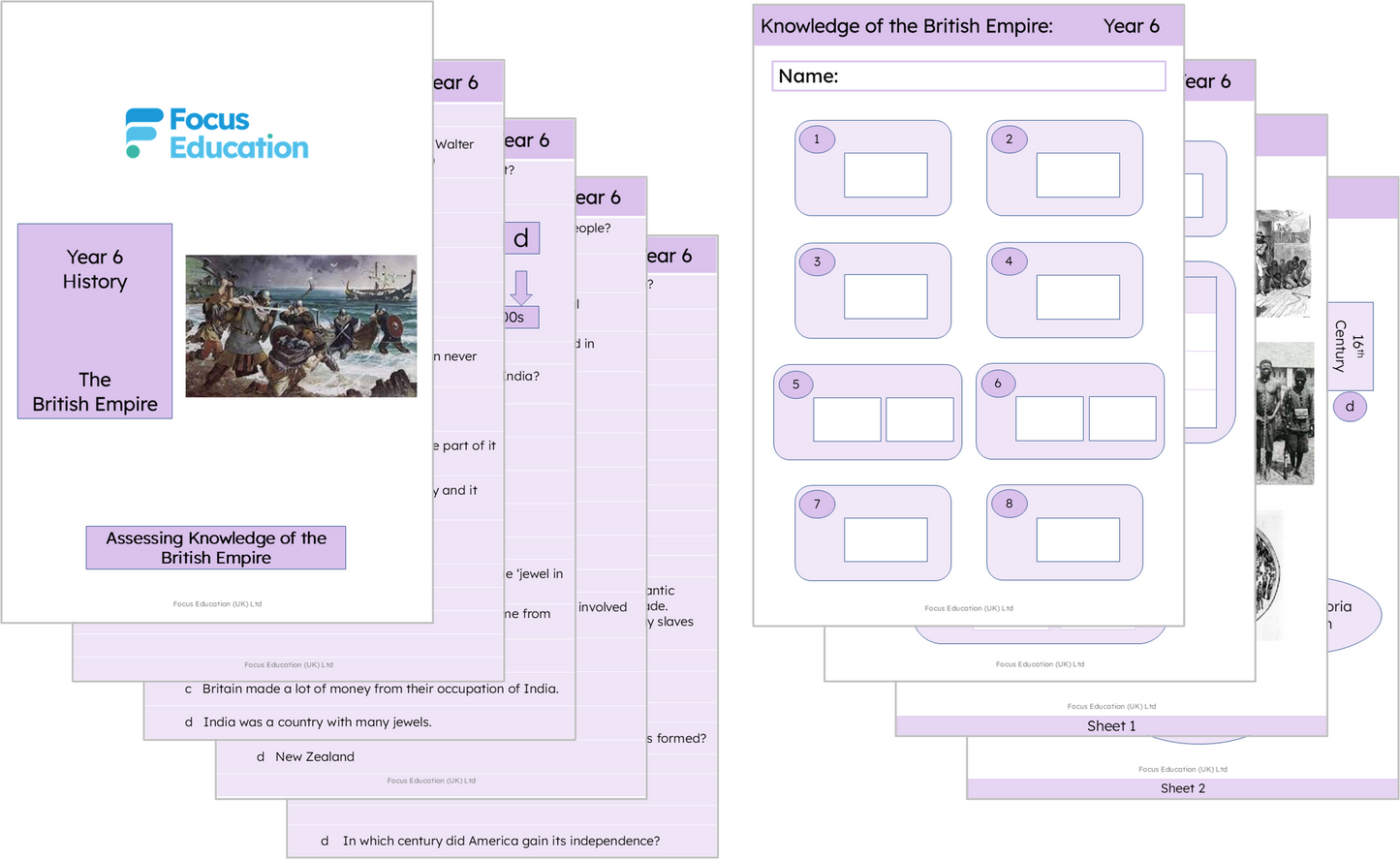The image size is (1400, 859).
Task: Select the number 4 circle badge
Action: point(1009,261)
